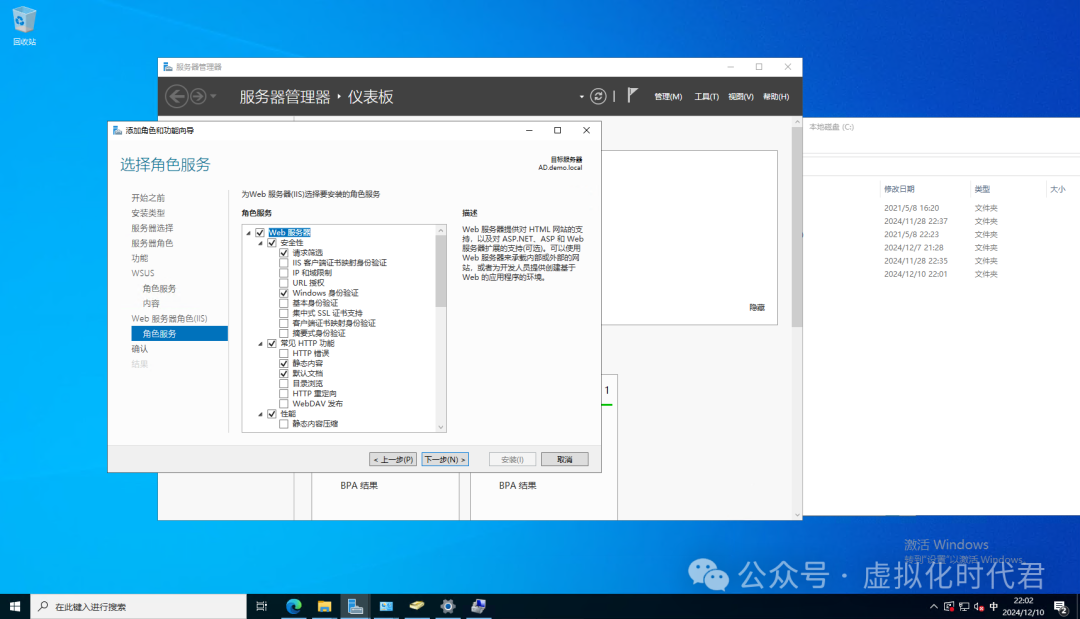Click the Server Manager vertical scrollbar thumb
Viewport: 1080px width, 619px height.
coord(797,227)
